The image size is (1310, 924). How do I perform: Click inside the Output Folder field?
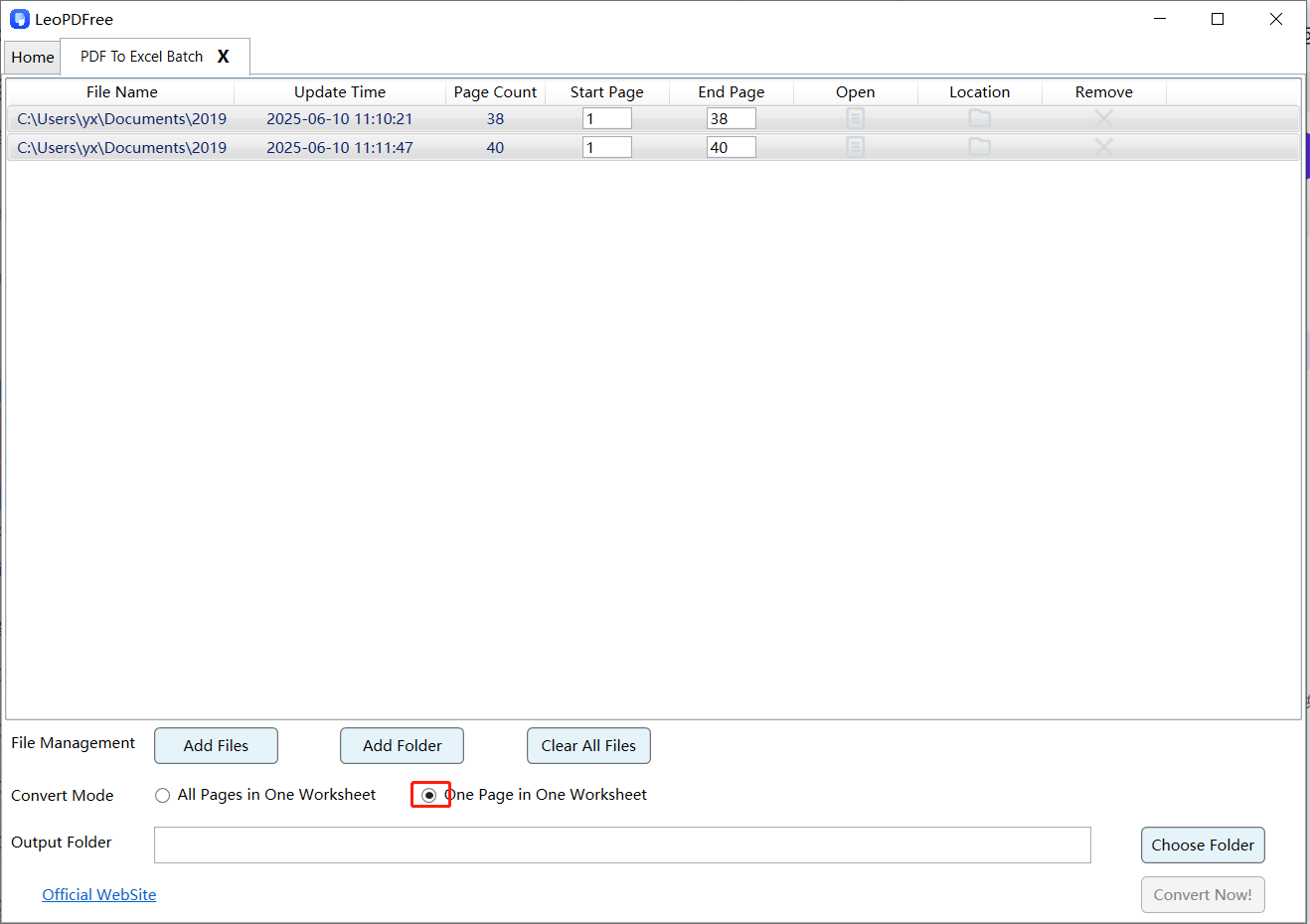(622, 845)
